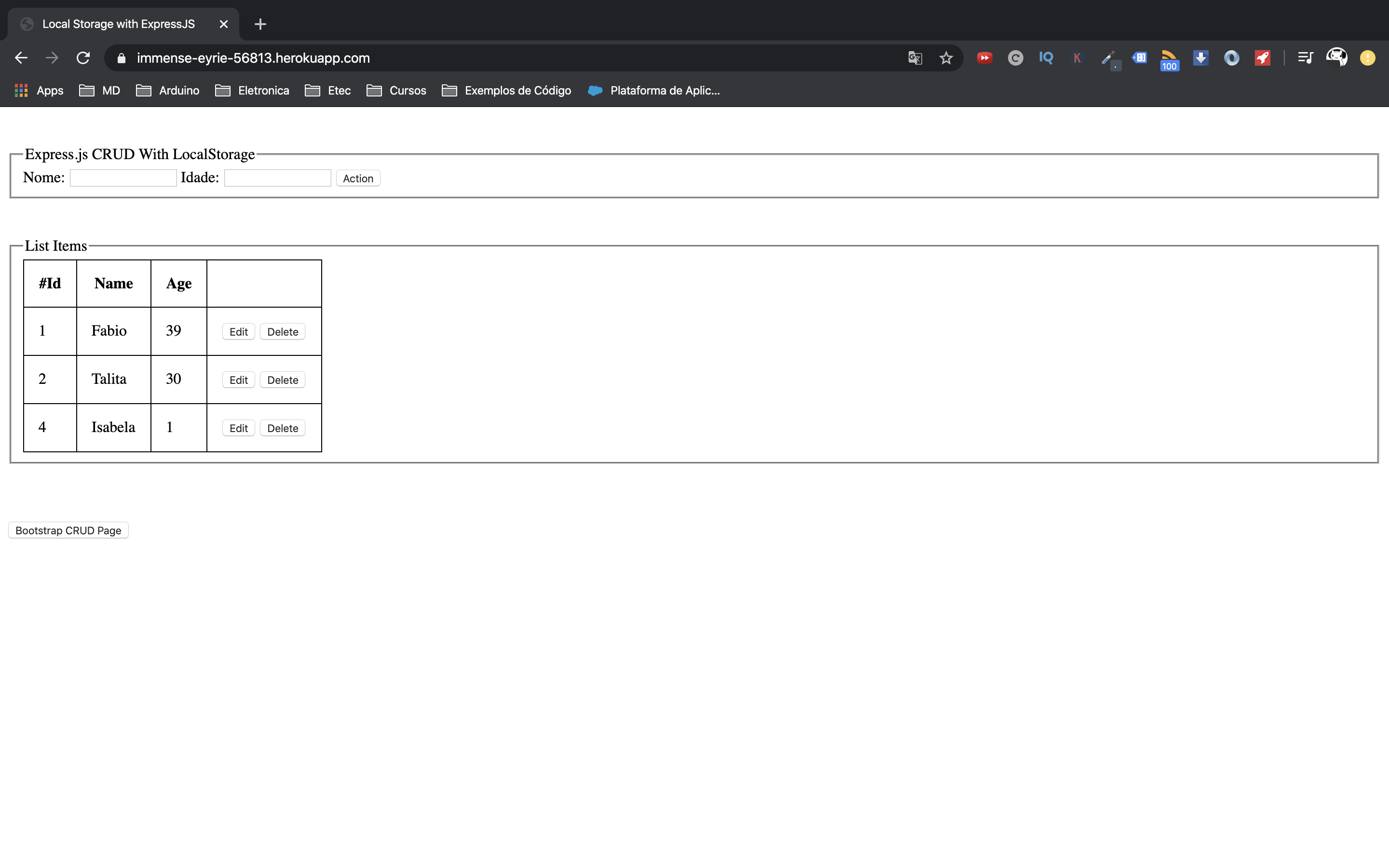
Task: Click the Bootstrap CRUD Page button
Action: click(x=68, y=530)
